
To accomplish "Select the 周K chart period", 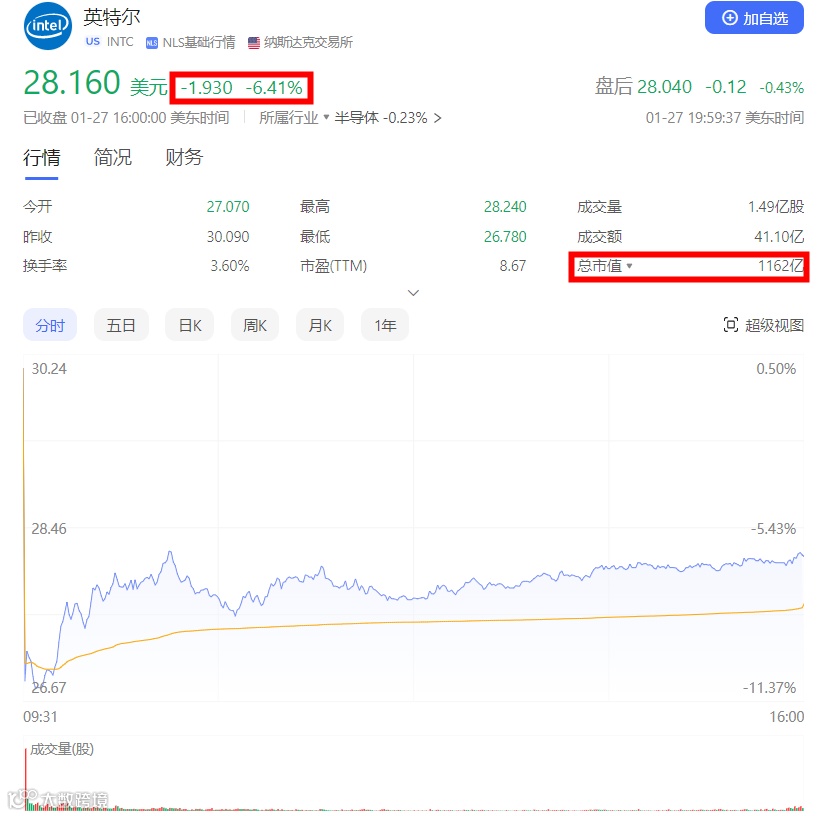I will coord(255,325).
